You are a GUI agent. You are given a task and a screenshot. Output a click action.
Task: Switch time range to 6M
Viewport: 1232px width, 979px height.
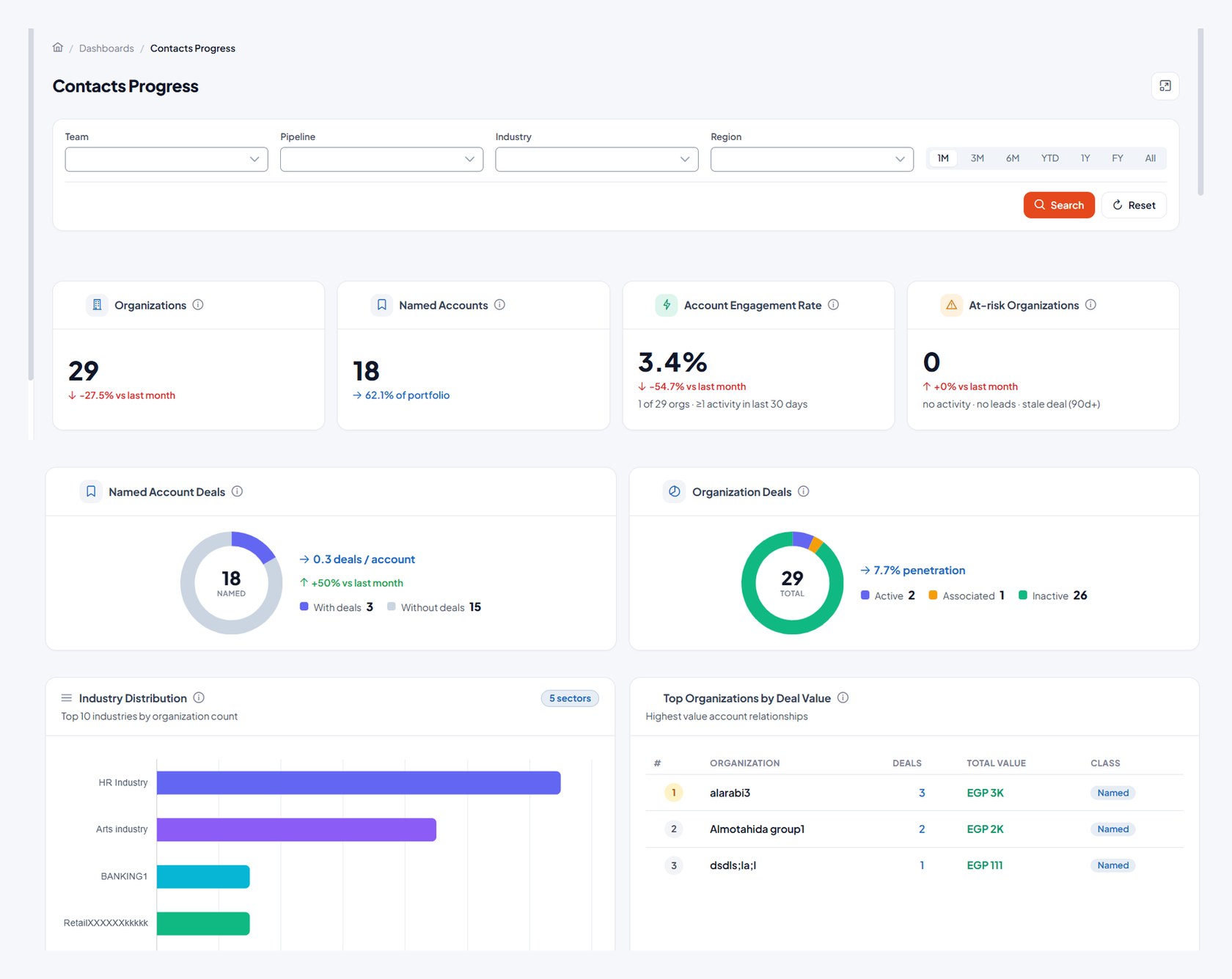[1013, 158]
